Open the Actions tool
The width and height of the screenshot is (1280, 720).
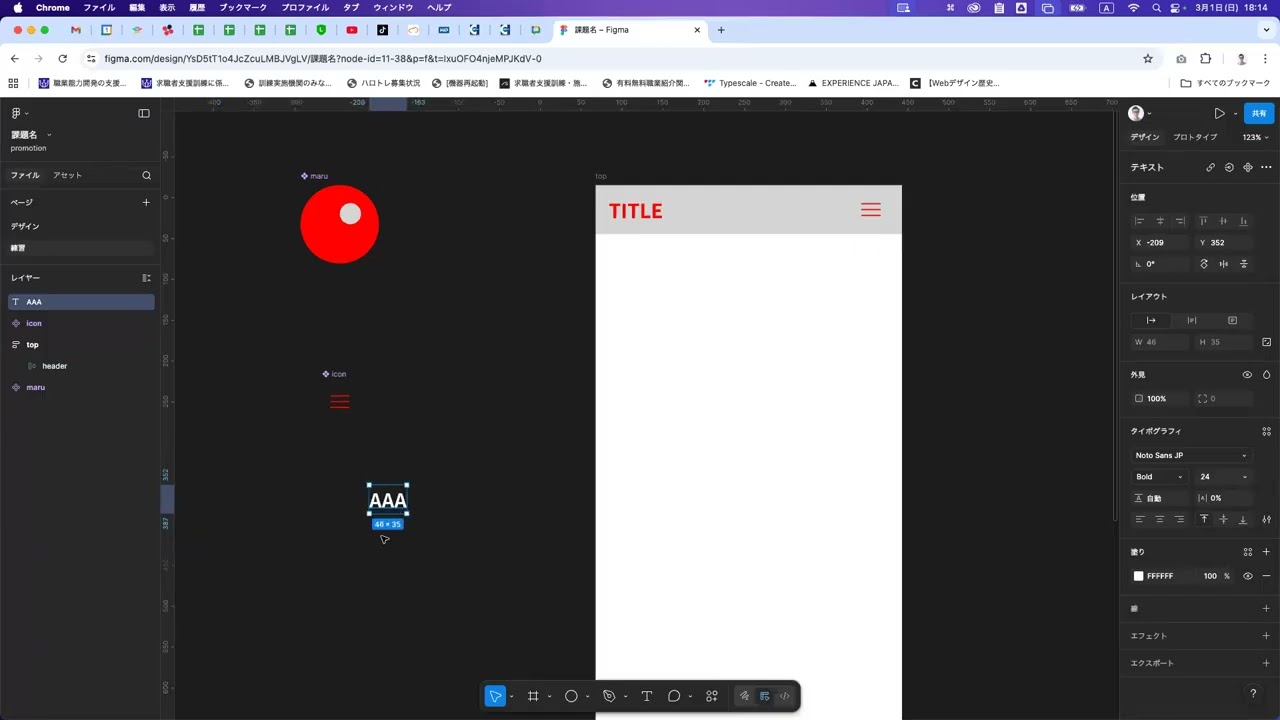[x=712, y=696]
